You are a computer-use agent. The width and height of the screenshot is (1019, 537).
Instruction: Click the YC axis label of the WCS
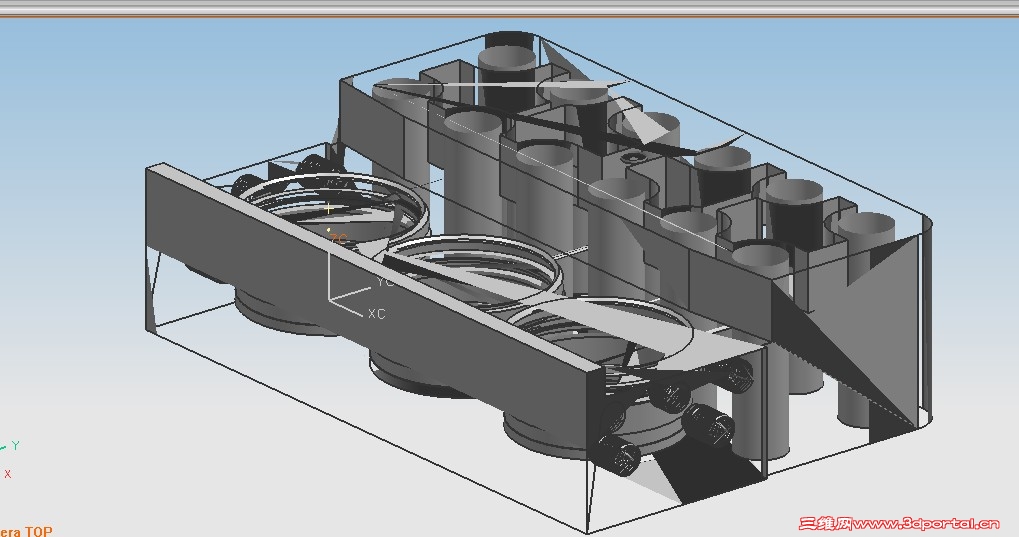(385, 282)
